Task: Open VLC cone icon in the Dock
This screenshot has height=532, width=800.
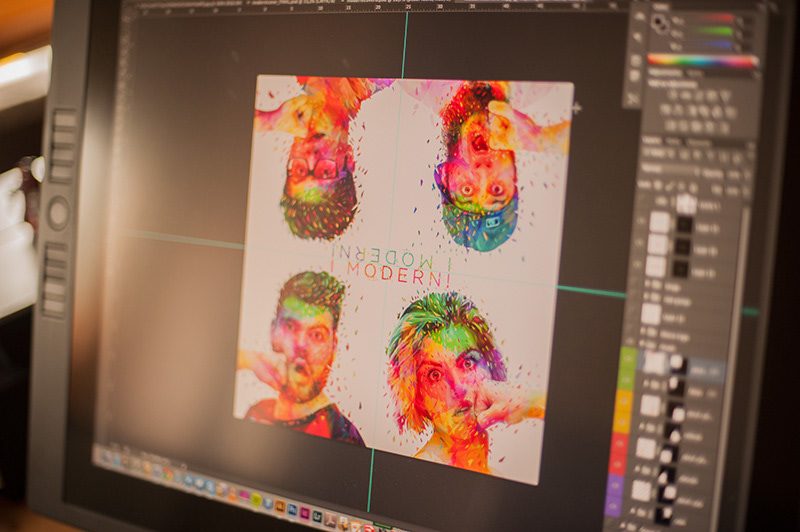Action: [x=232, y=491]
